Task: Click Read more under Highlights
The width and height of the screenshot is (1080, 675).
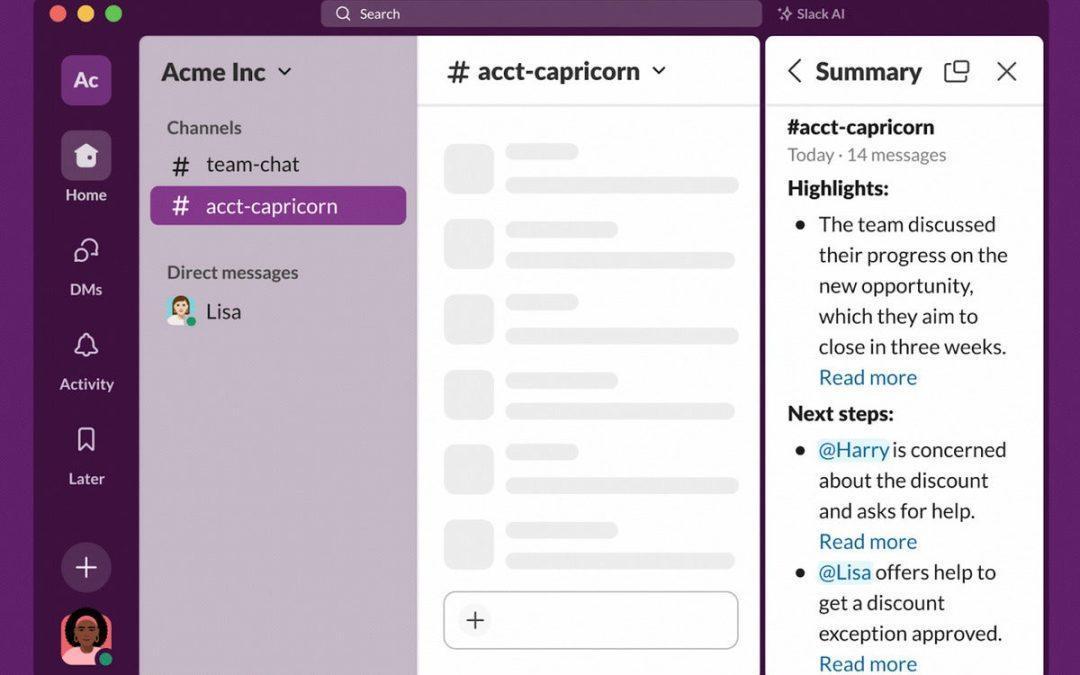Action: tap(868, 377)
